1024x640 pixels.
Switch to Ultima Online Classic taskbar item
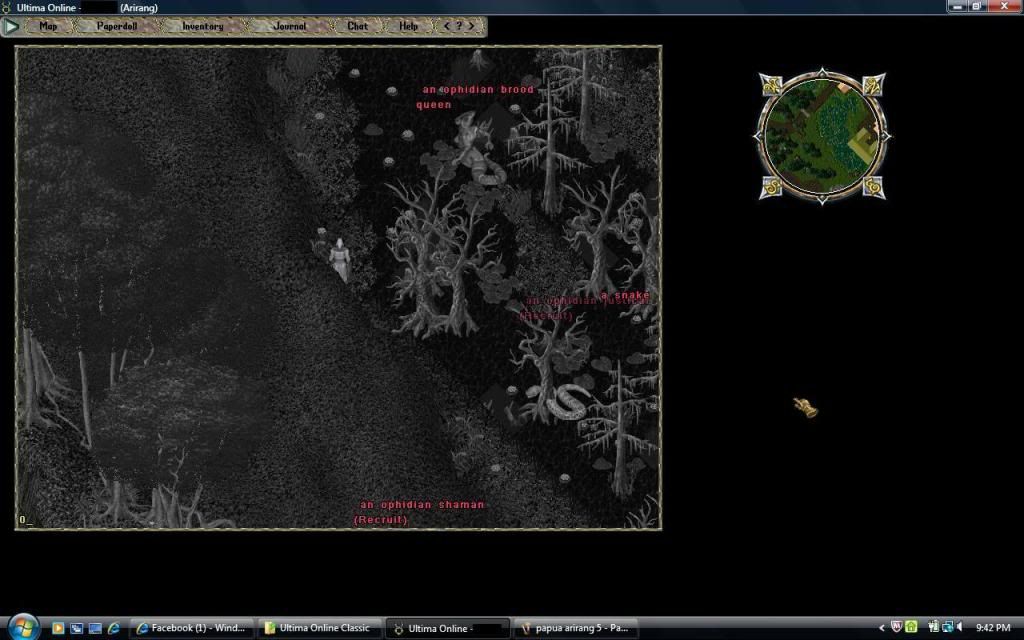point(319,628)
